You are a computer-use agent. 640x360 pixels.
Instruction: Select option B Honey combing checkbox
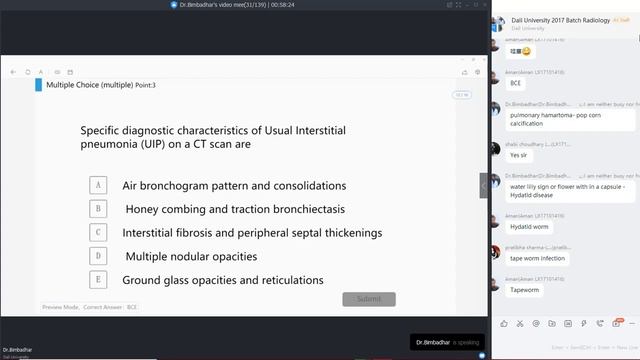[98, 209]
